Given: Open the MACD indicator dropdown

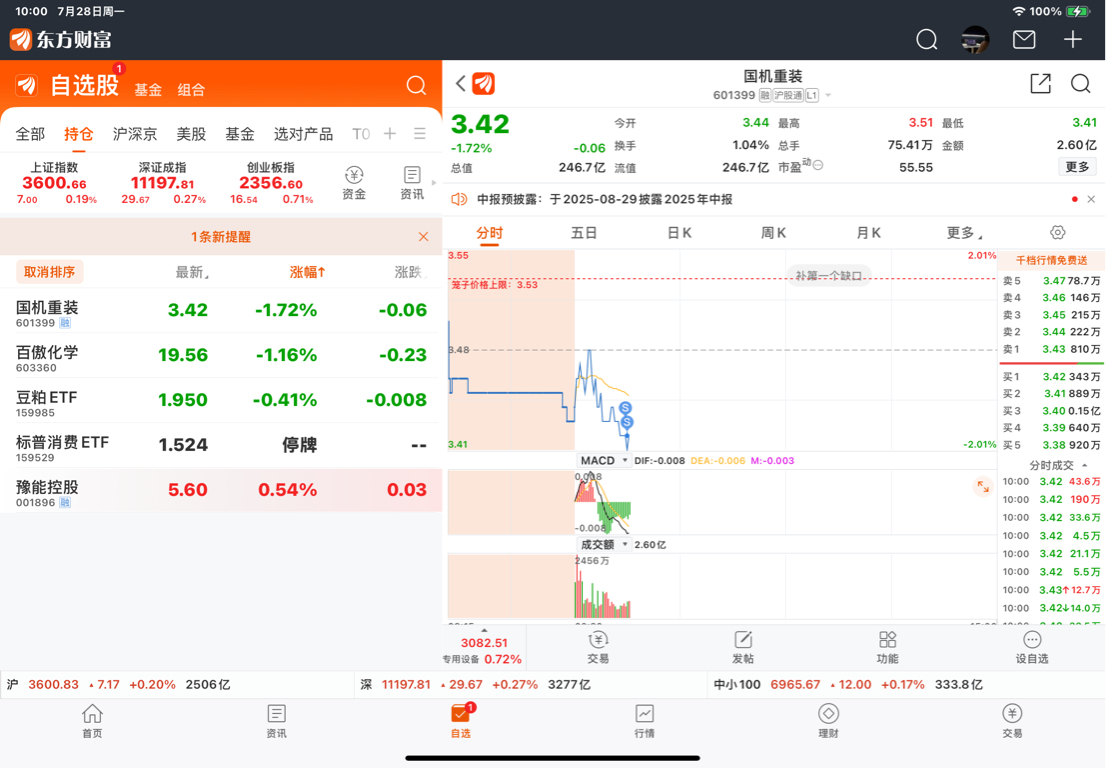Looking at the screenshot, I should click(604, 461).
